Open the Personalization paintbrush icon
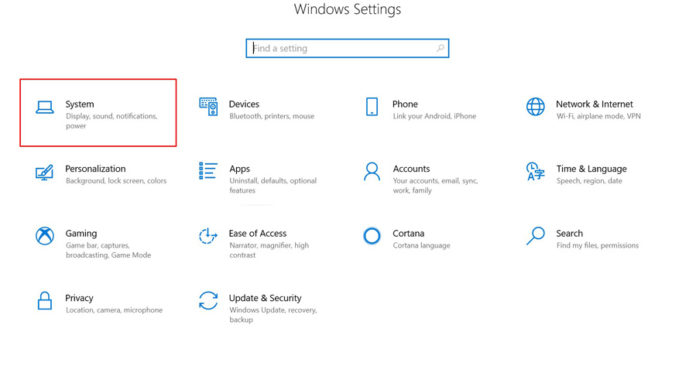This screenshot has width=696, height=366. 44,172
